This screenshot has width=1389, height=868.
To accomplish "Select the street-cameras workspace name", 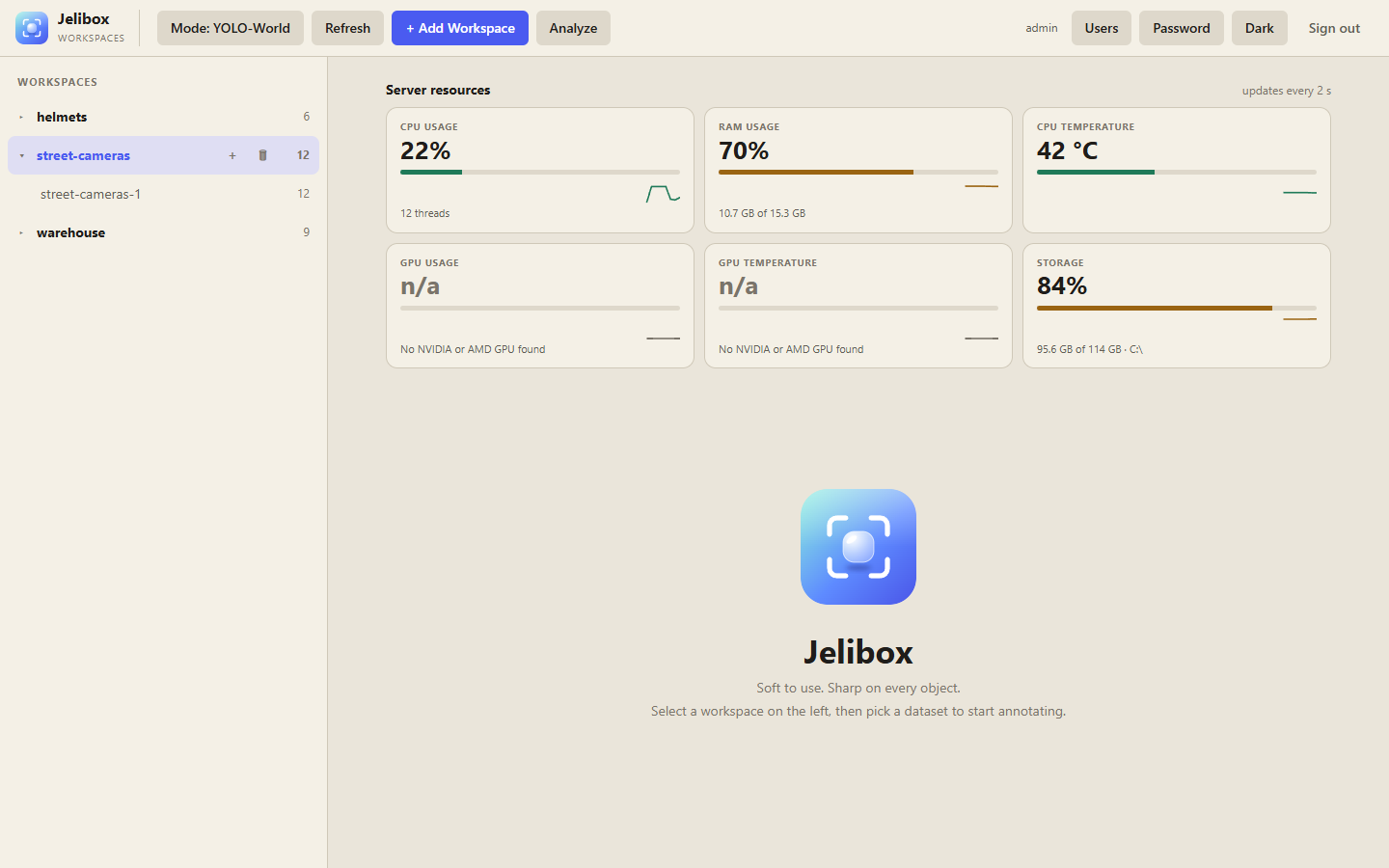I will point(83,155).
